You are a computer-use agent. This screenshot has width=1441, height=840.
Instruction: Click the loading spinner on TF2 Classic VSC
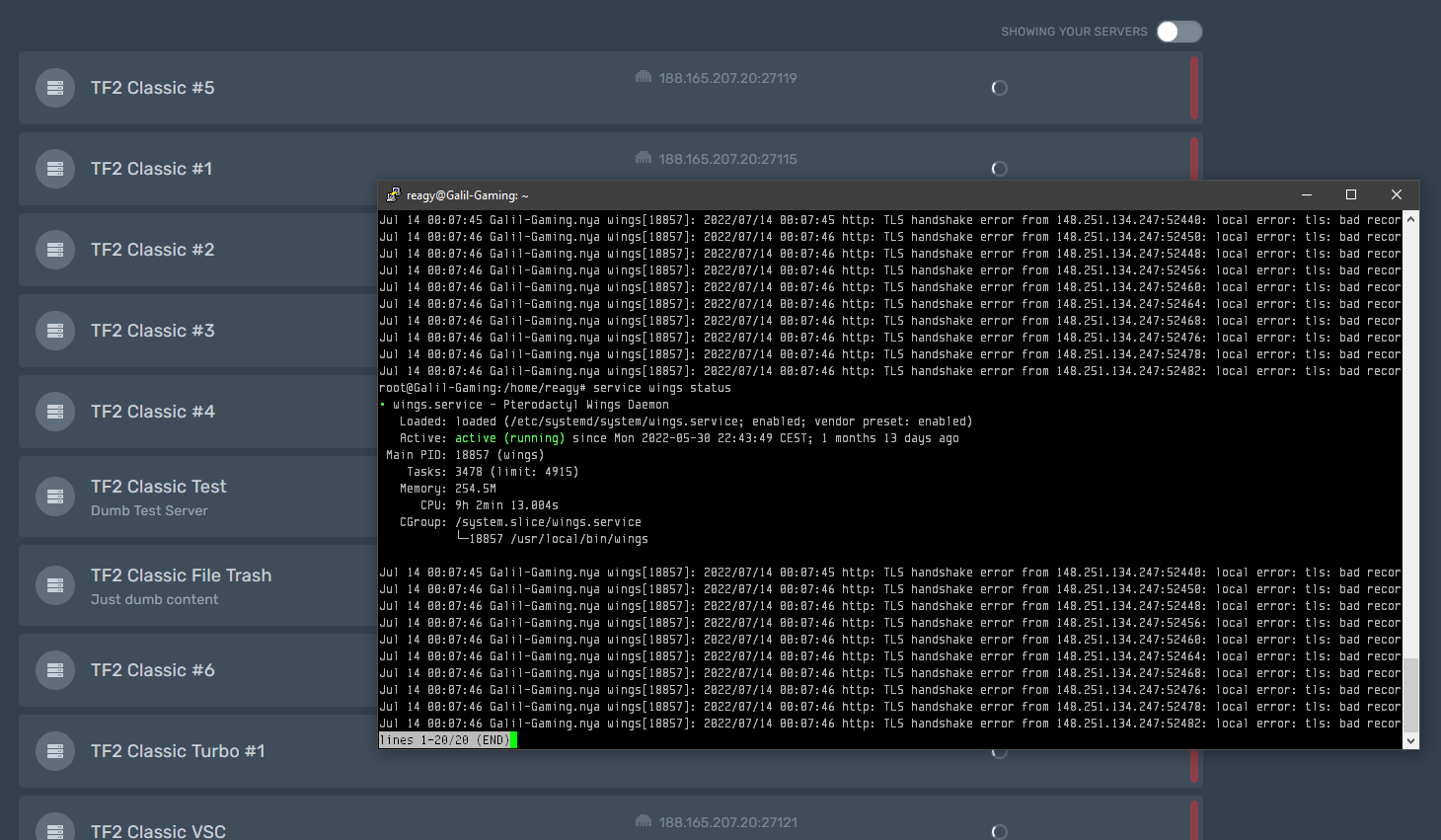999,832
